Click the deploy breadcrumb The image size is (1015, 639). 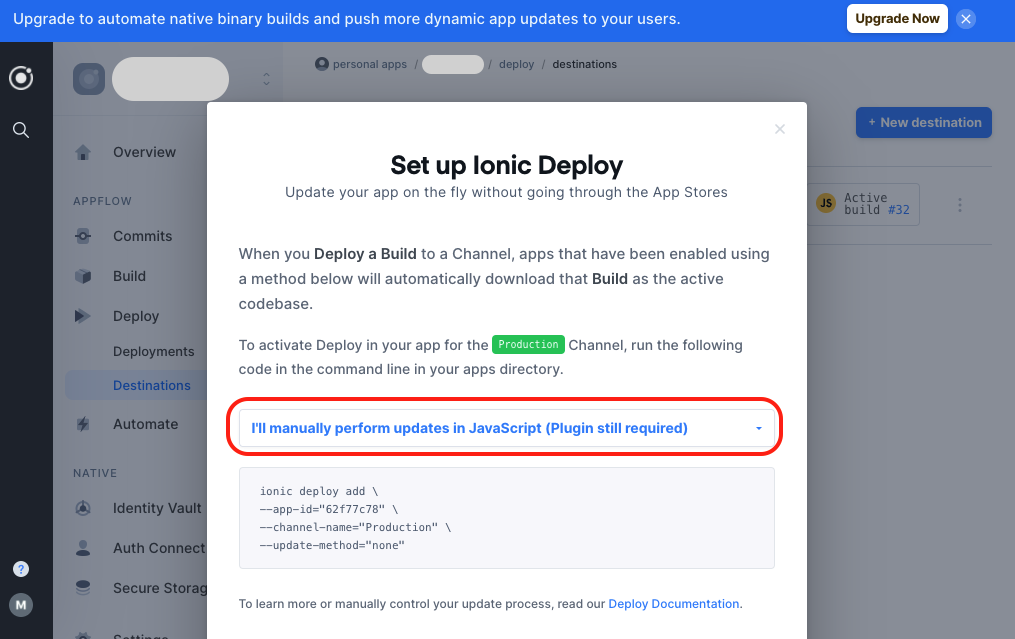pyautogui.click(x=517, y=64)
